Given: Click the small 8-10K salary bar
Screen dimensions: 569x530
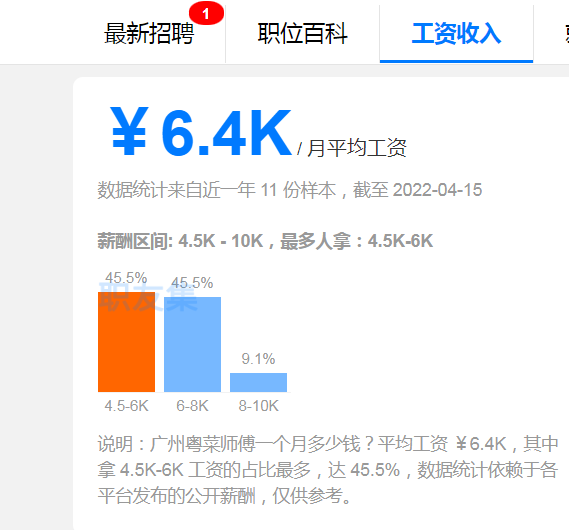Looking at the screenshot, I should coord(258,382).
